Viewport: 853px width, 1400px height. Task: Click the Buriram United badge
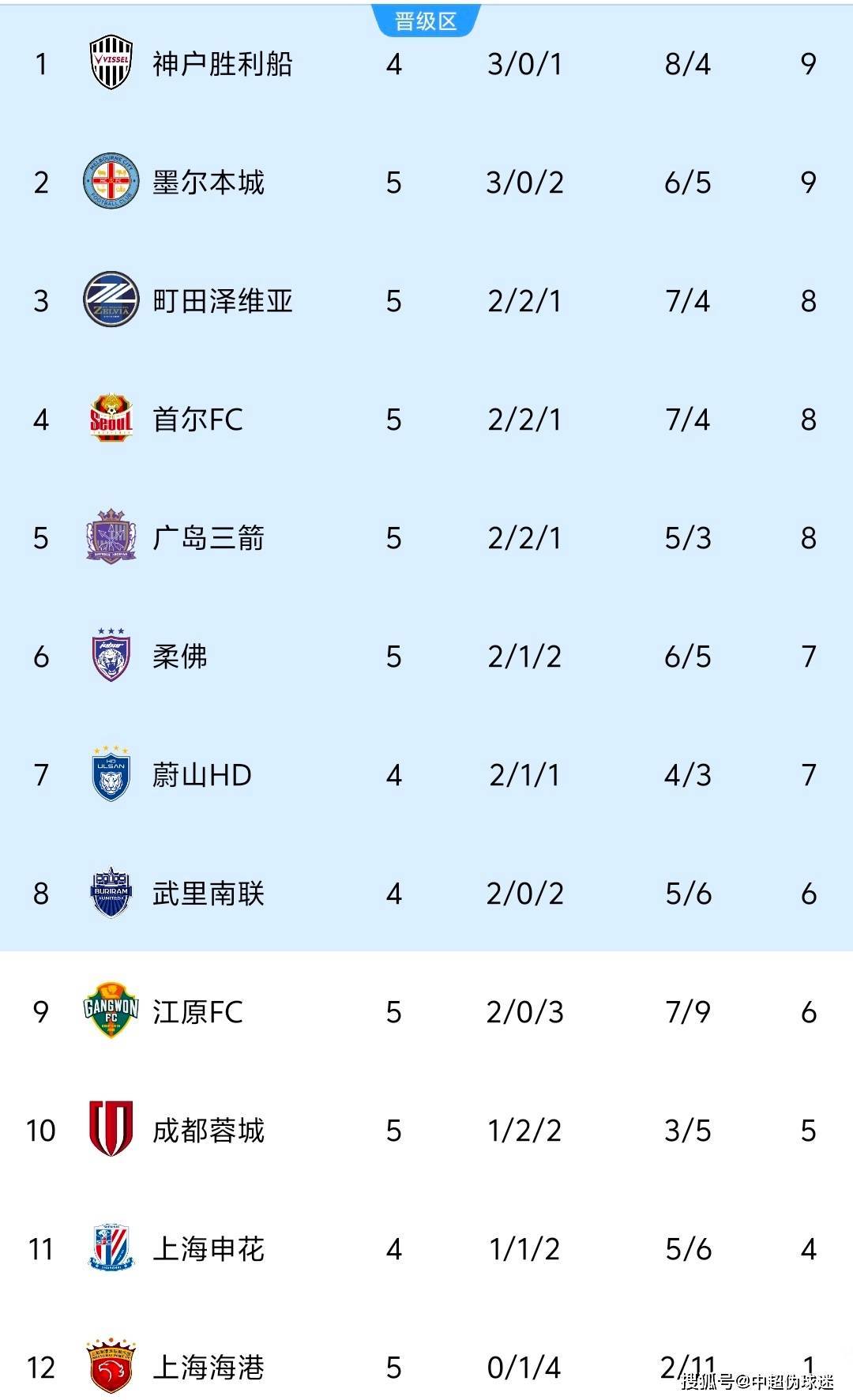coord(111,893)
